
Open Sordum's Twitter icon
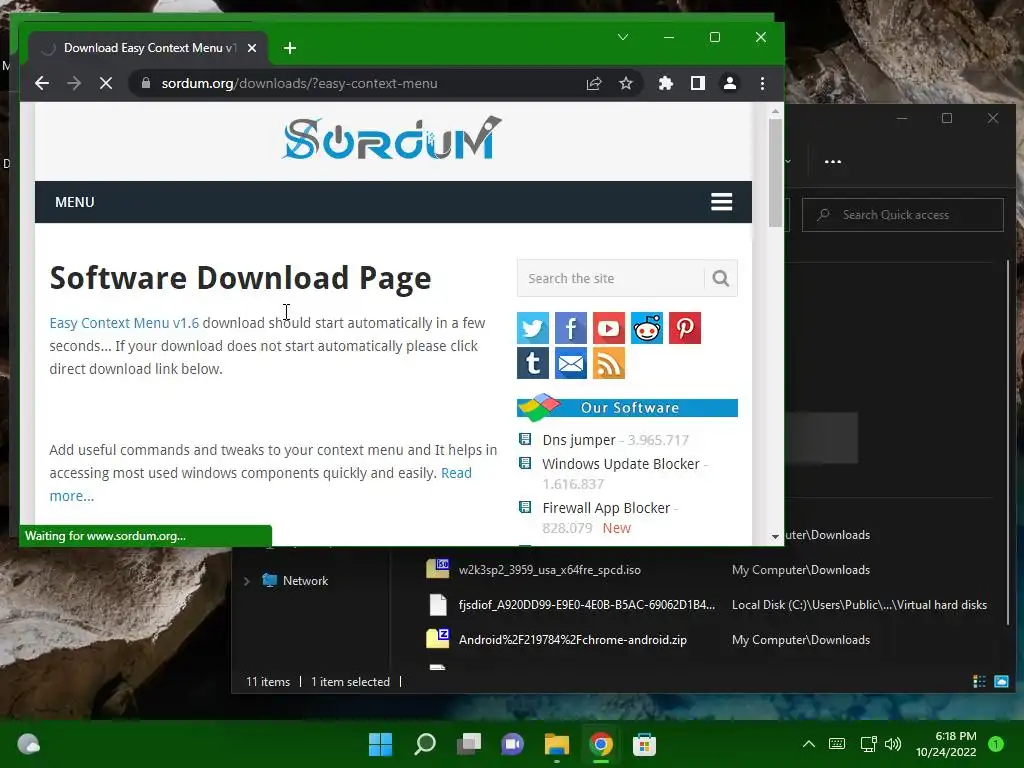click(x=533, y=328)
